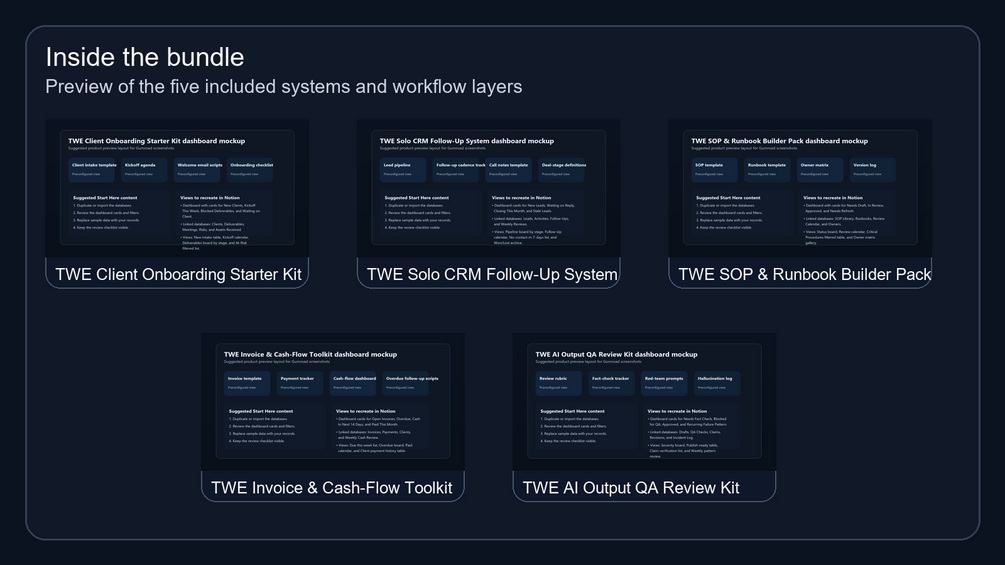This screenshot has height=565, width=1005.
Task: Open the TWE AI Output QA Review Kit caption
Action: pos(631,487)
